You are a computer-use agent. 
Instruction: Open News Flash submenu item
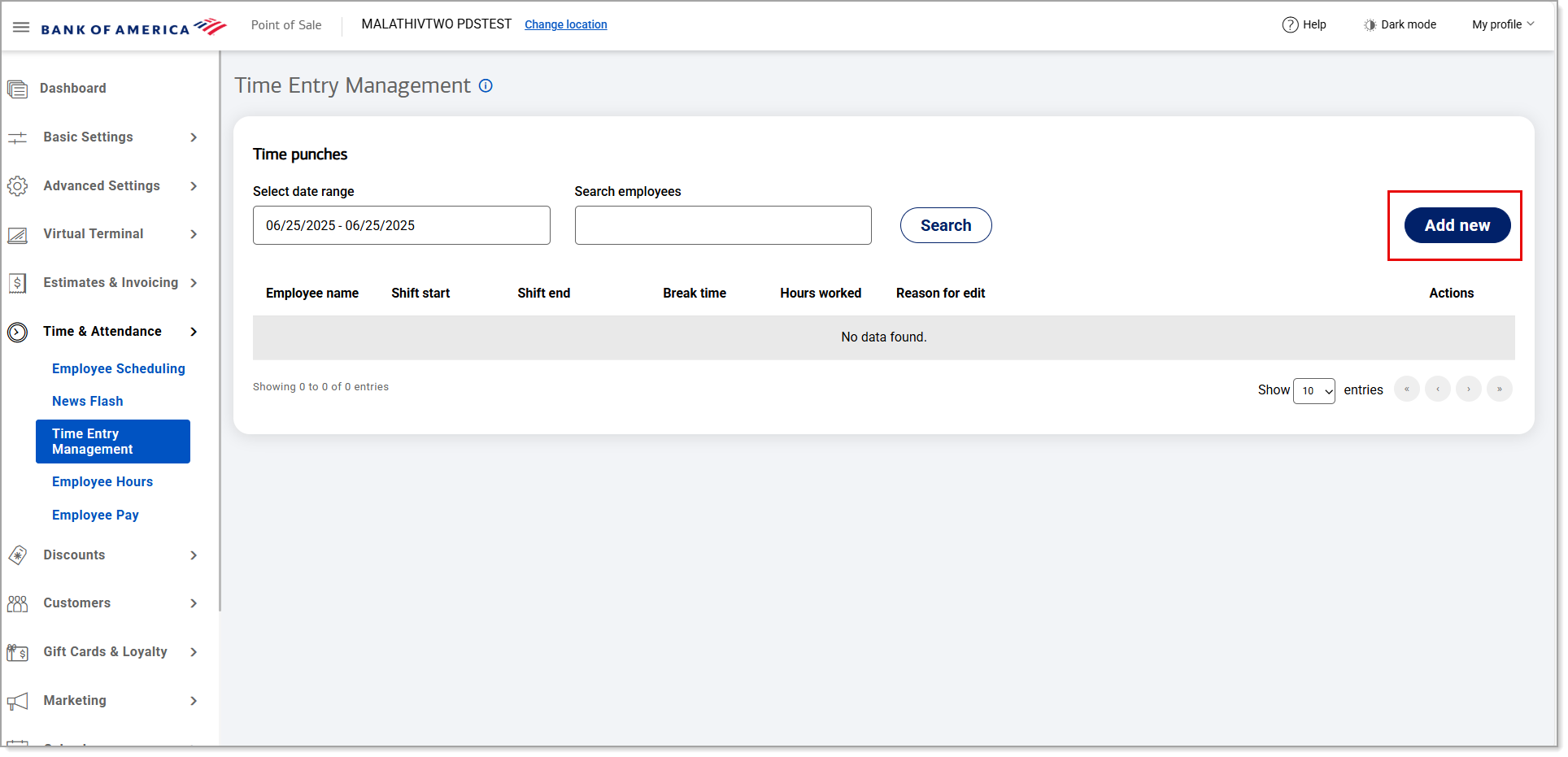pos(88,401)
